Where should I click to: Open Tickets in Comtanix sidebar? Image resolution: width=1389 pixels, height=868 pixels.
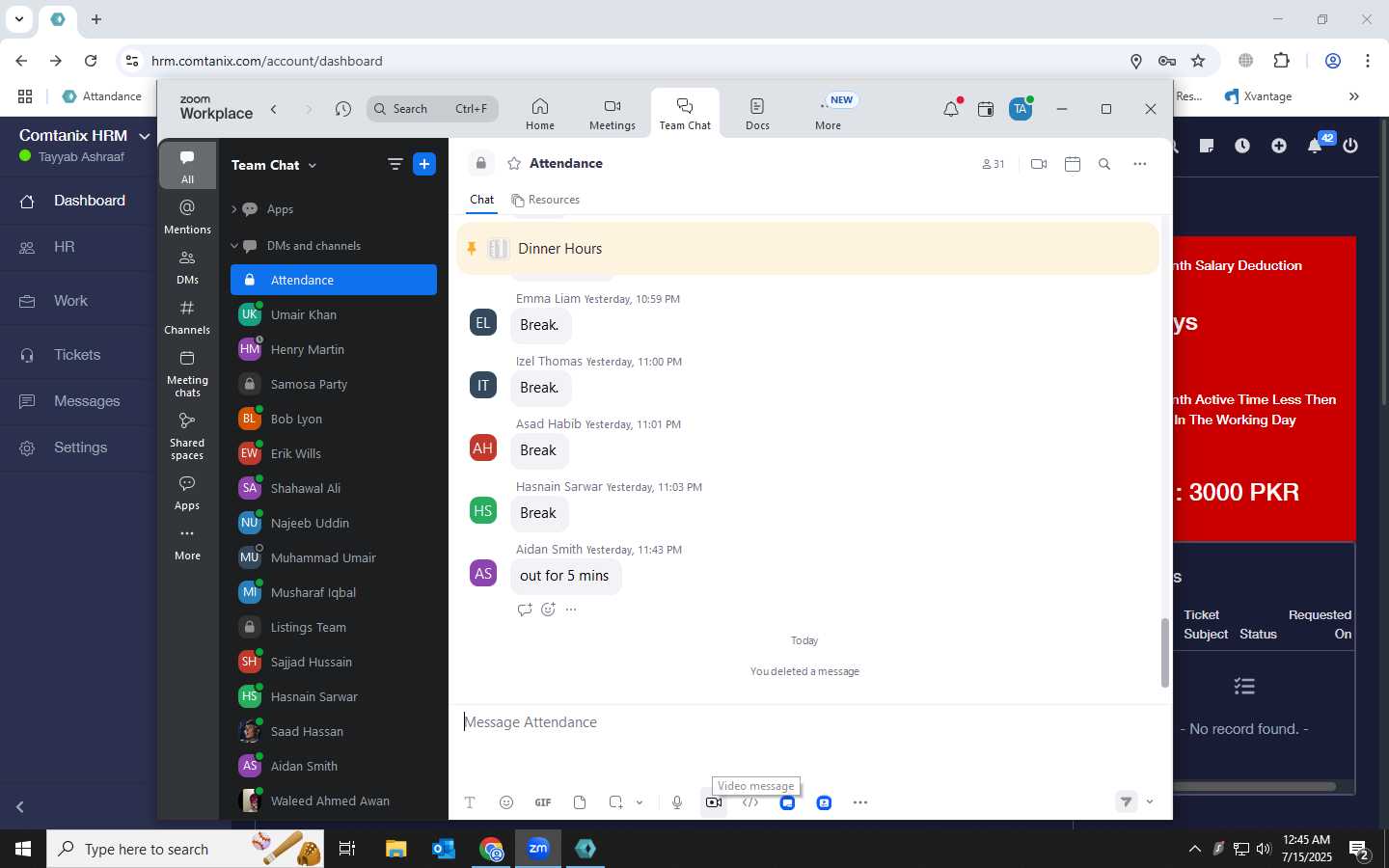point(77,355)
